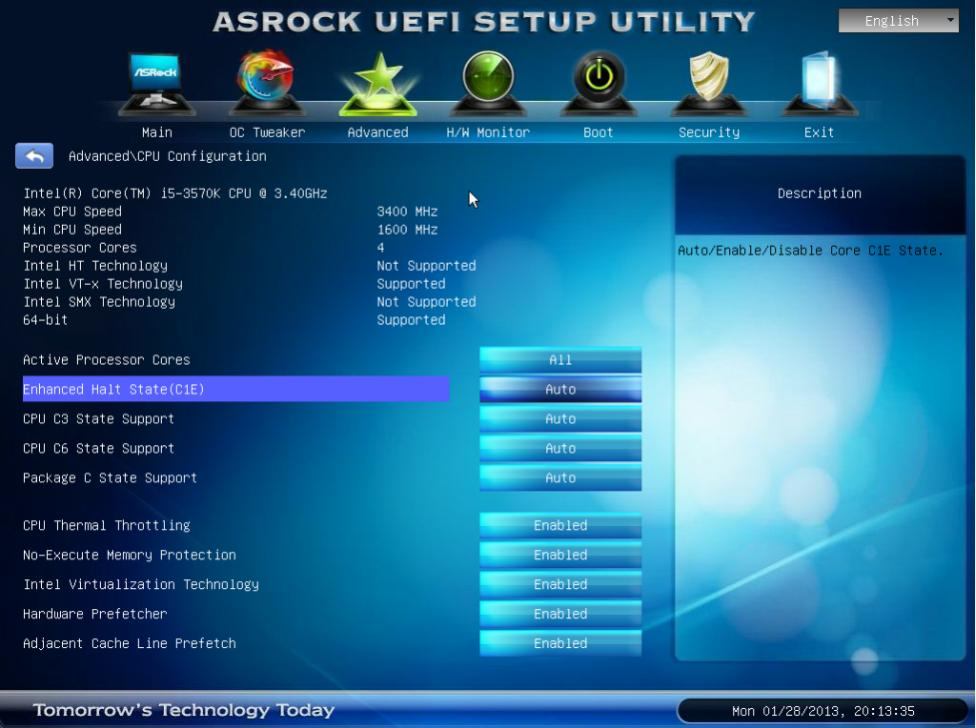Select the CPU C3 State Support label

click(98, 419)
